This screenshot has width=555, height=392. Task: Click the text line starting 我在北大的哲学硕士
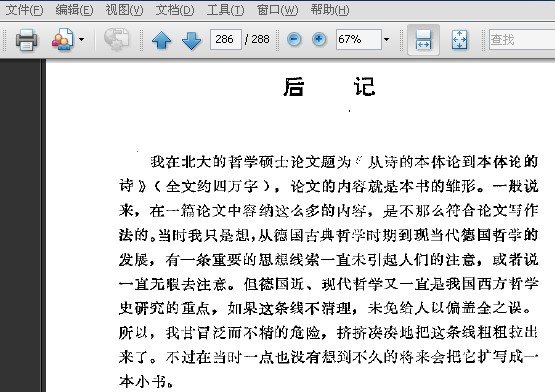click(x=344, y=162)
